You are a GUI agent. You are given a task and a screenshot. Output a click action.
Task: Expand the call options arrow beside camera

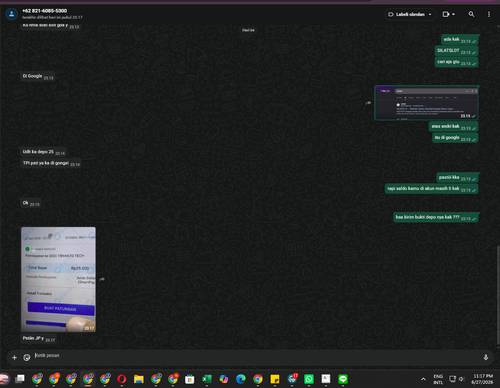pos(453,14)
